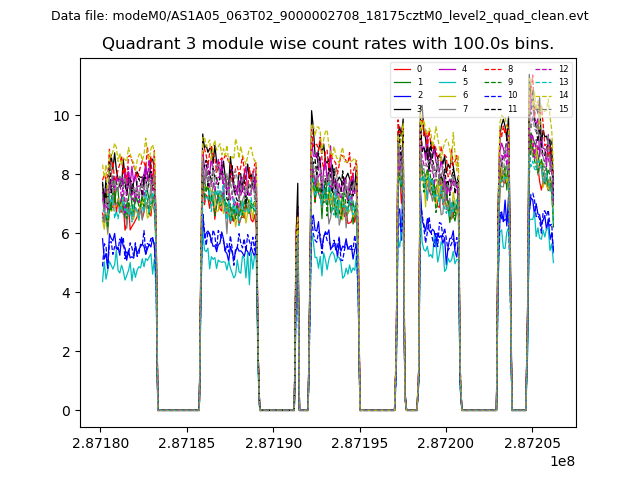Select legend entry for module 1
This screenshot has height=480, width=640.
[401, 82]
